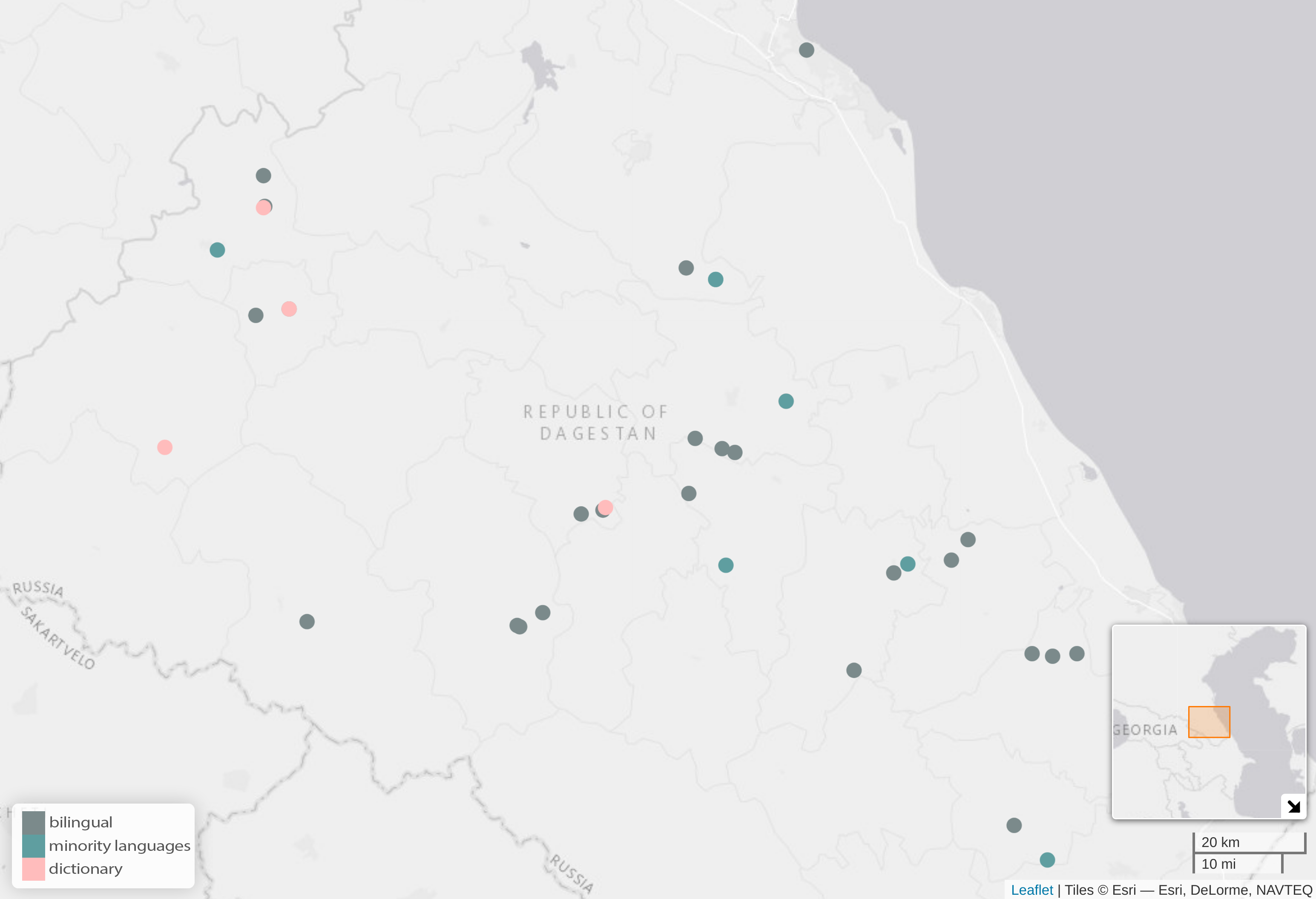Screen dimensions: 1316x899
Task: Select the gray marker on the Caspian coast
Action: (806, 50)
